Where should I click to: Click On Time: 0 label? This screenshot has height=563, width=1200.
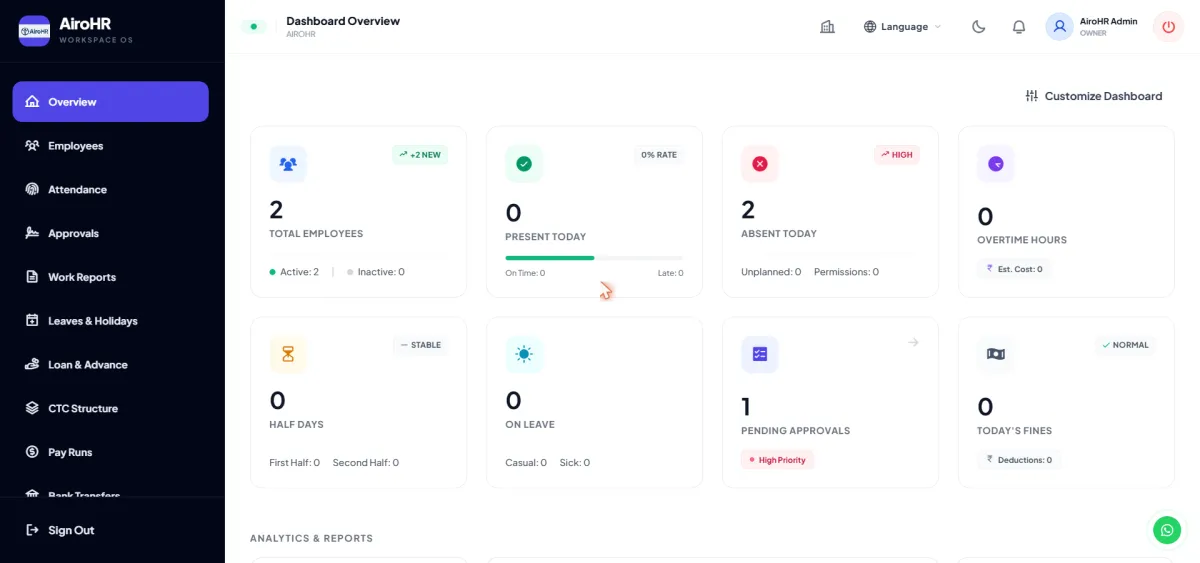click(525, 273)
